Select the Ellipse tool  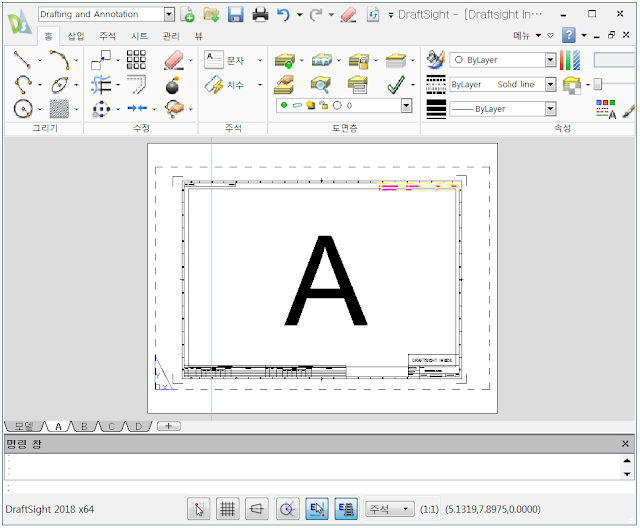[60, 84]
